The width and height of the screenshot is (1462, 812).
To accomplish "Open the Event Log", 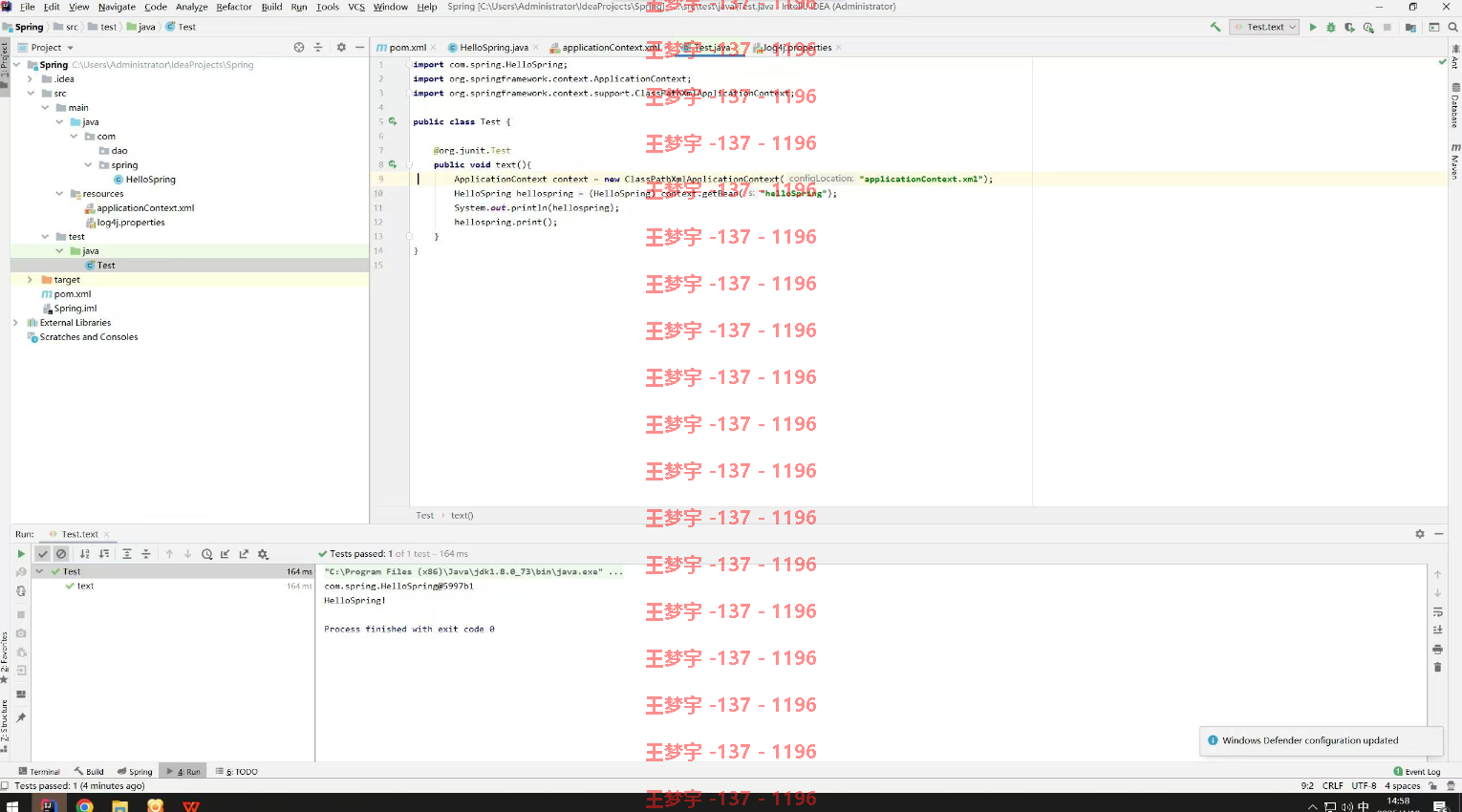I will click(1417, 772).
